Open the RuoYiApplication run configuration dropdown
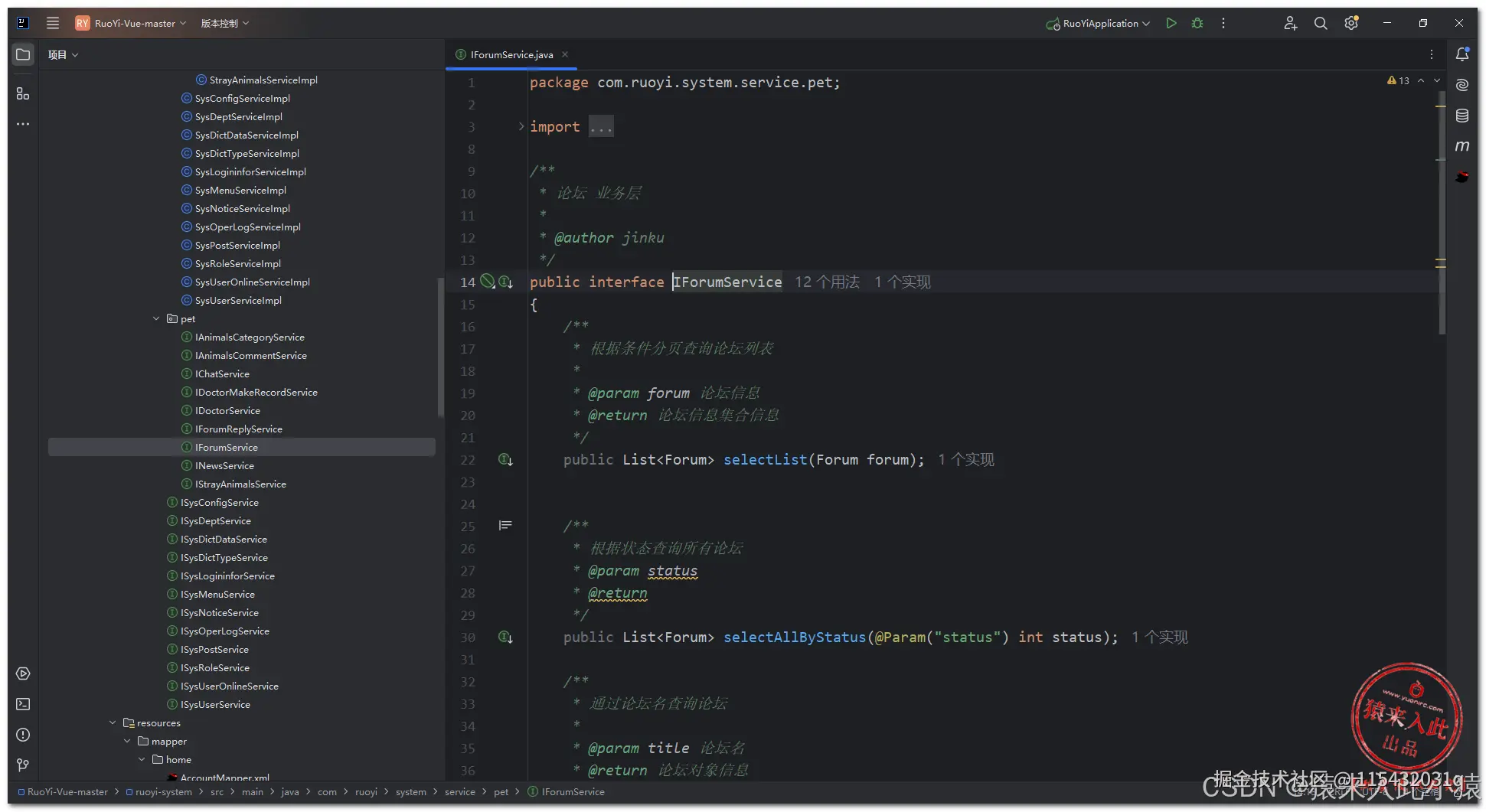This screenshot has height=812, width=1486. click(1098, 23)
